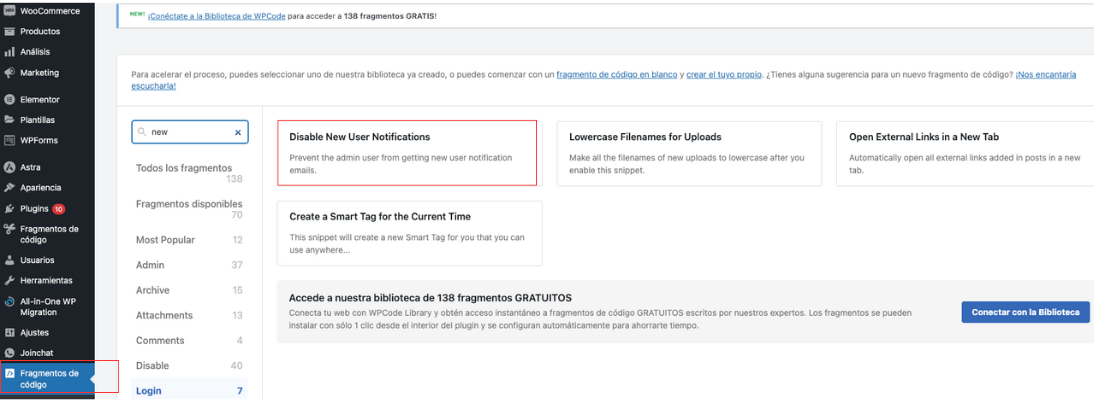Viewport: 1094px width, 400px height.
Task: Choose the Disable New User Notifications snippet
Action: [x=407, y=153]
